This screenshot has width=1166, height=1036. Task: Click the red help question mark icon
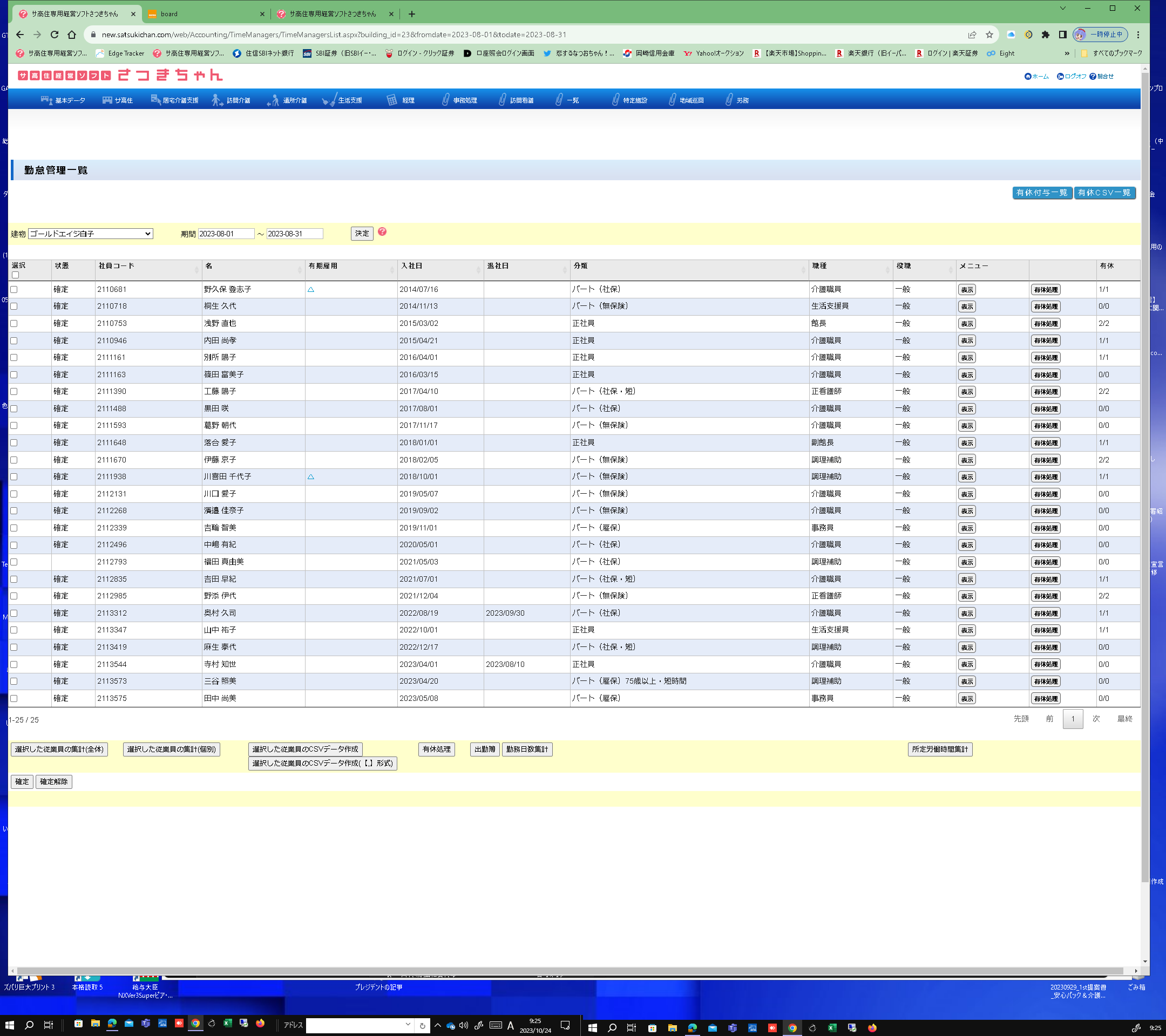click(382, 231)
